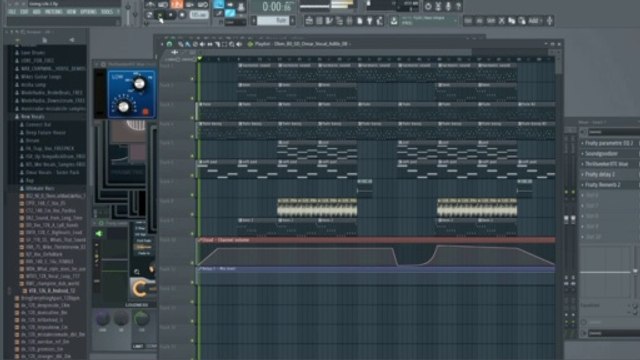
Task: Enable the Draw pencil tool in Playlist toolbar
Action: 181,44
